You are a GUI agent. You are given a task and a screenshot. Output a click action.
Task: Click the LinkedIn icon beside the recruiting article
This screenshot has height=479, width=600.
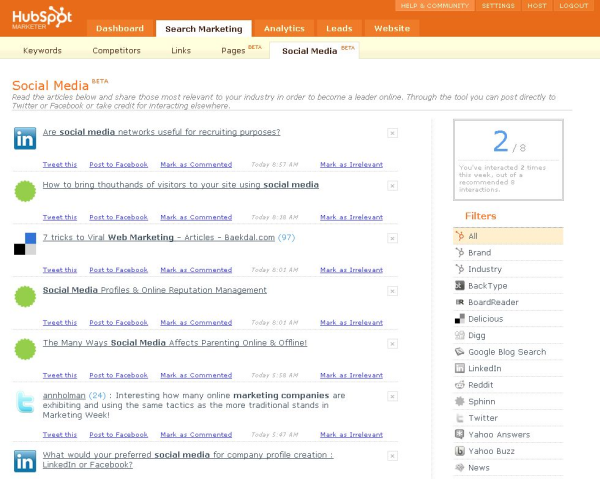25,139
